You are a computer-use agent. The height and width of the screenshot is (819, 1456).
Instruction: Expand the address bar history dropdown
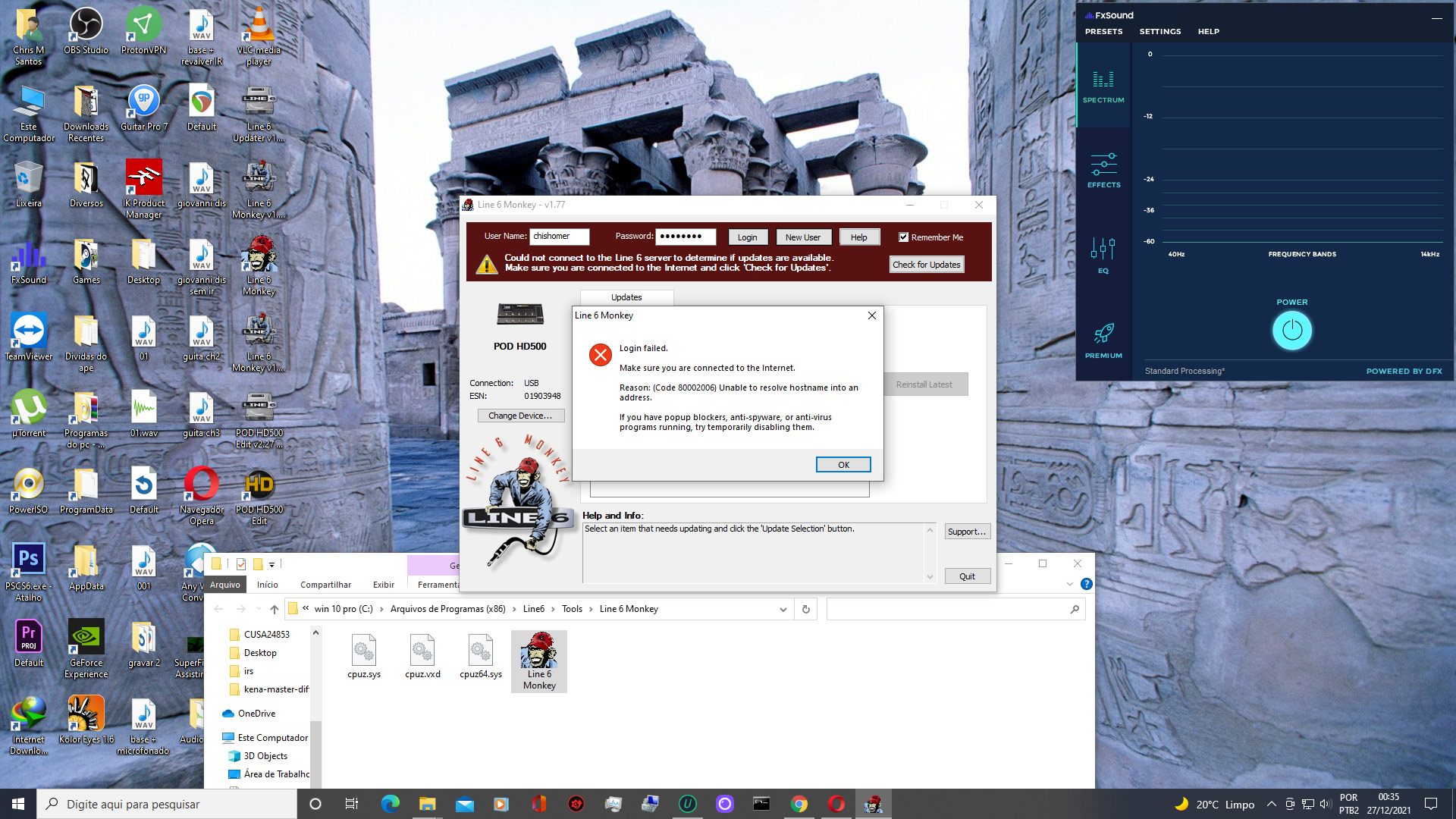[783, 609]
